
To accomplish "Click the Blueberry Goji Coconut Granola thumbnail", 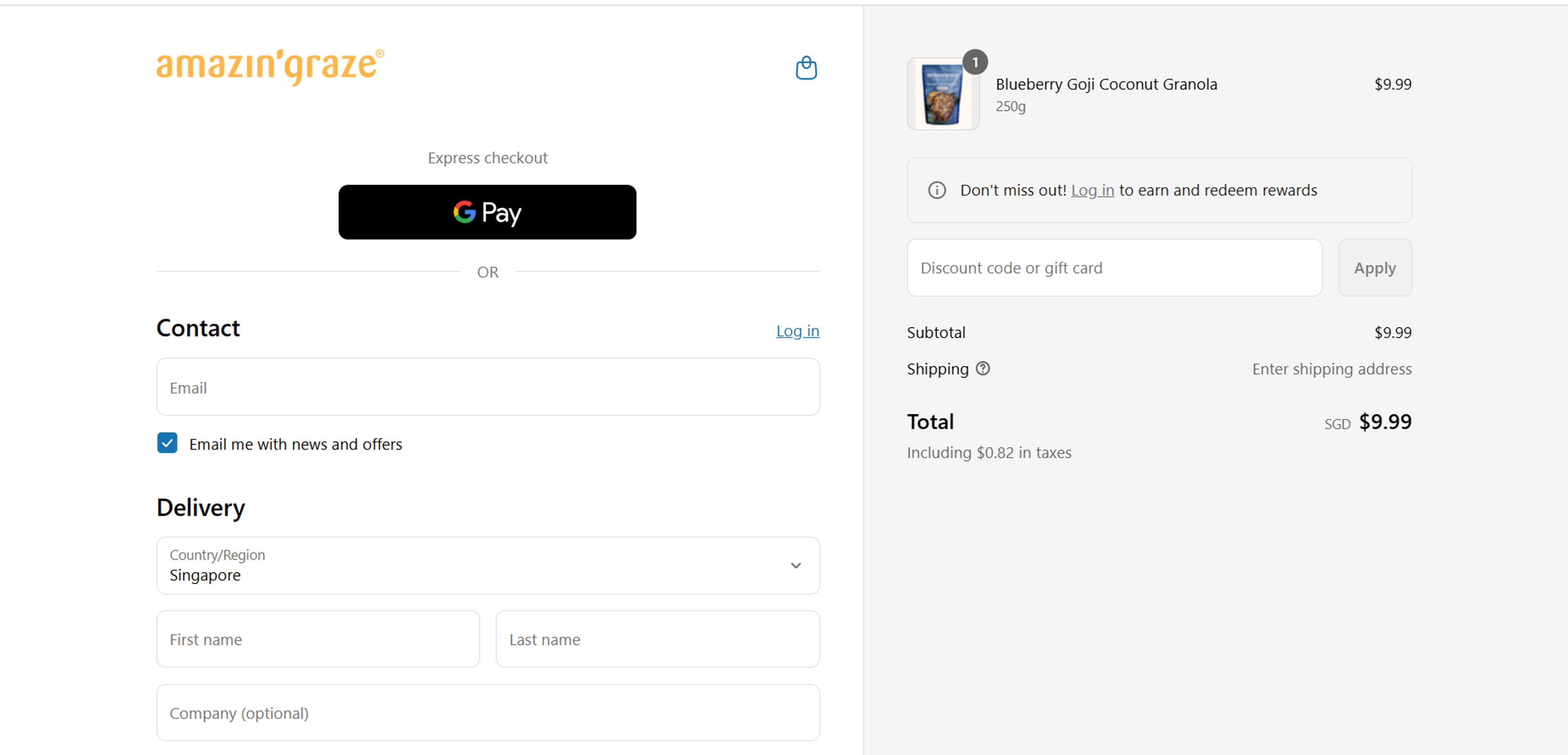I will pos(943,94).
